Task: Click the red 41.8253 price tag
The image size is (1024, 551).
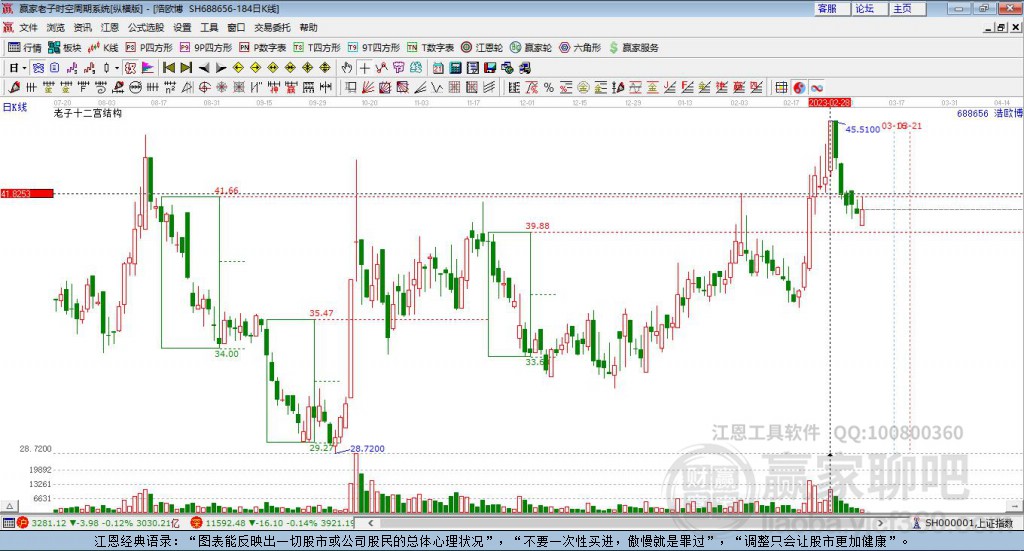Action: 27,194
